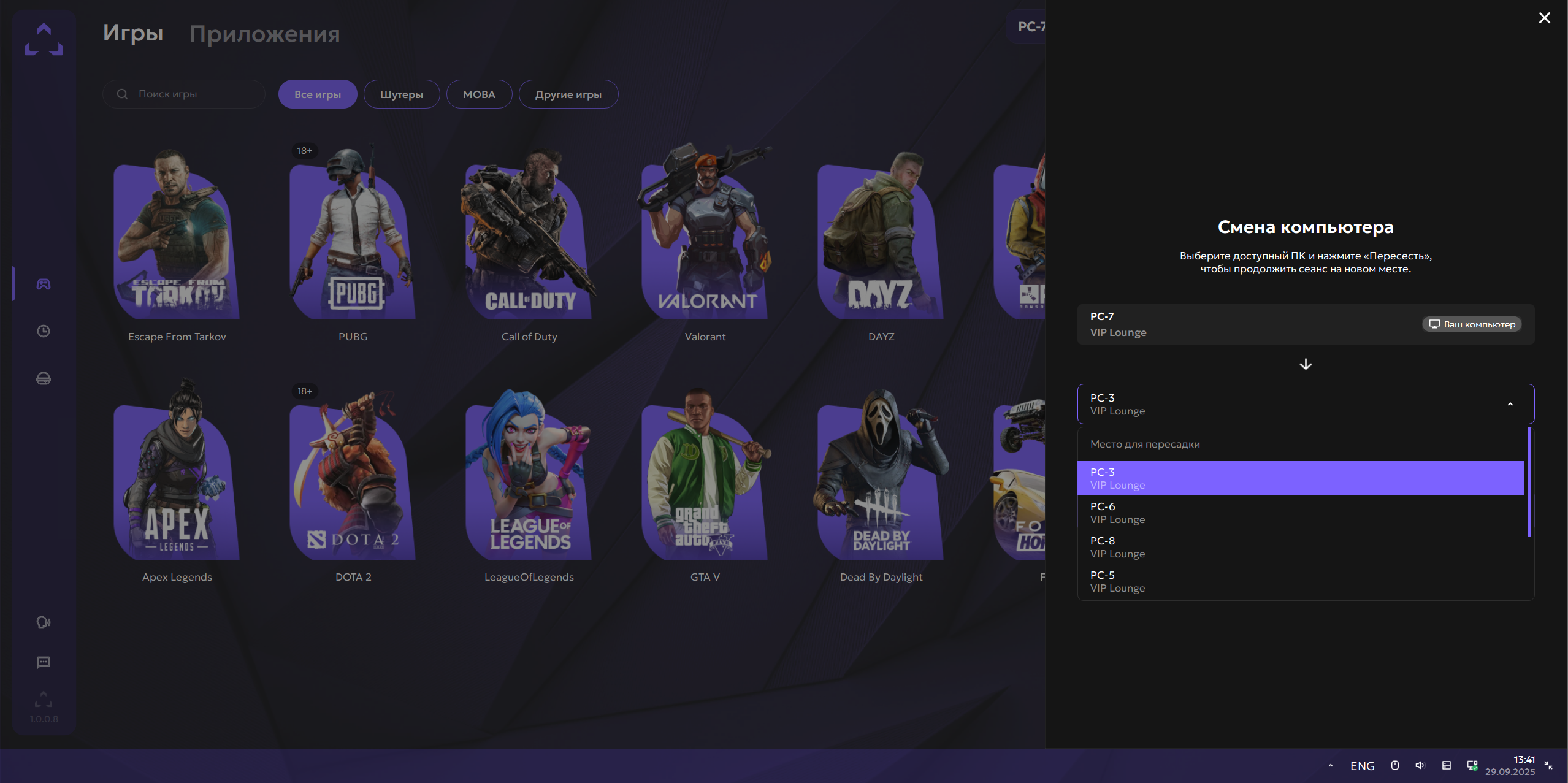Select PC-6 VIP Lounge from list

pos(1301,513)
